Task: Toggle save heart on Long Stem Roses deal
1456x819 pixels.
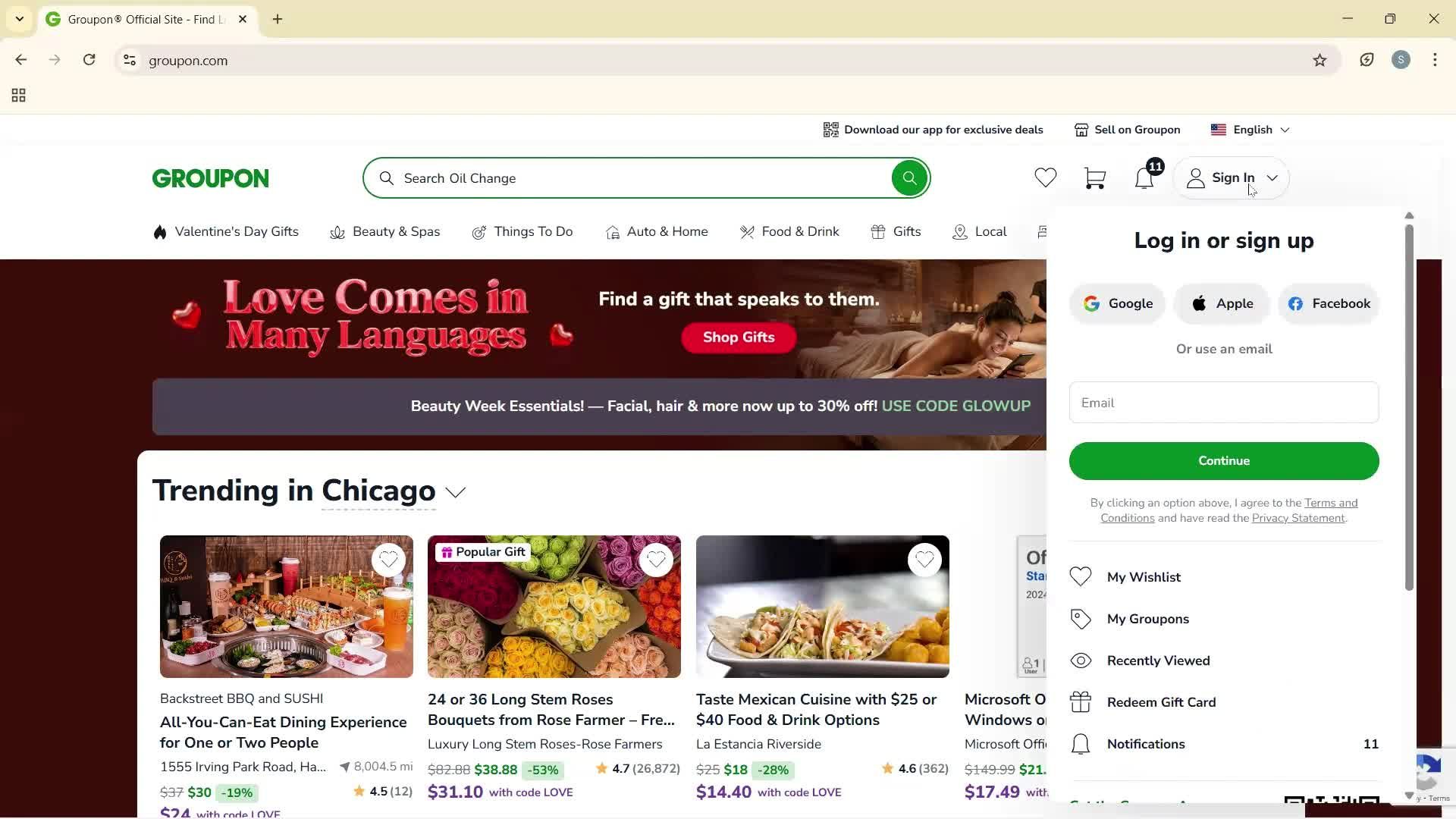Action: click(x=657, y=560)
